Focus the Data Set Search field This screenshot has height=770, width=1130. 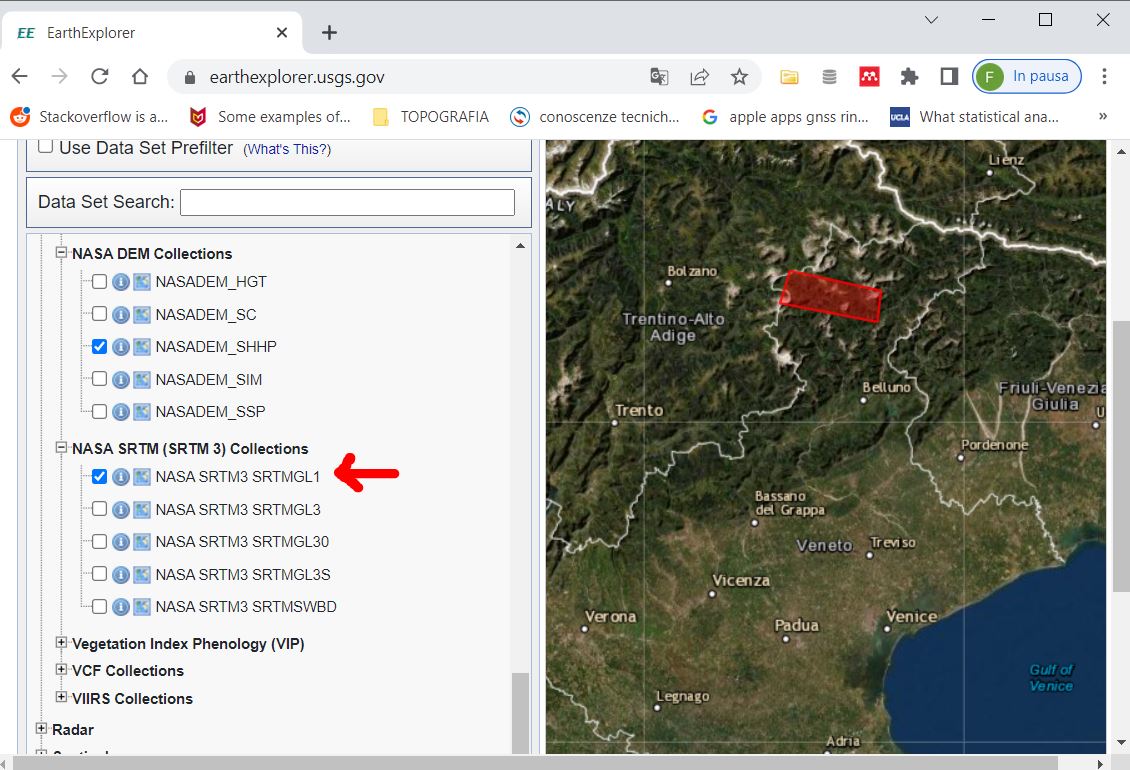pyautogui.click(x=347, y=202)
